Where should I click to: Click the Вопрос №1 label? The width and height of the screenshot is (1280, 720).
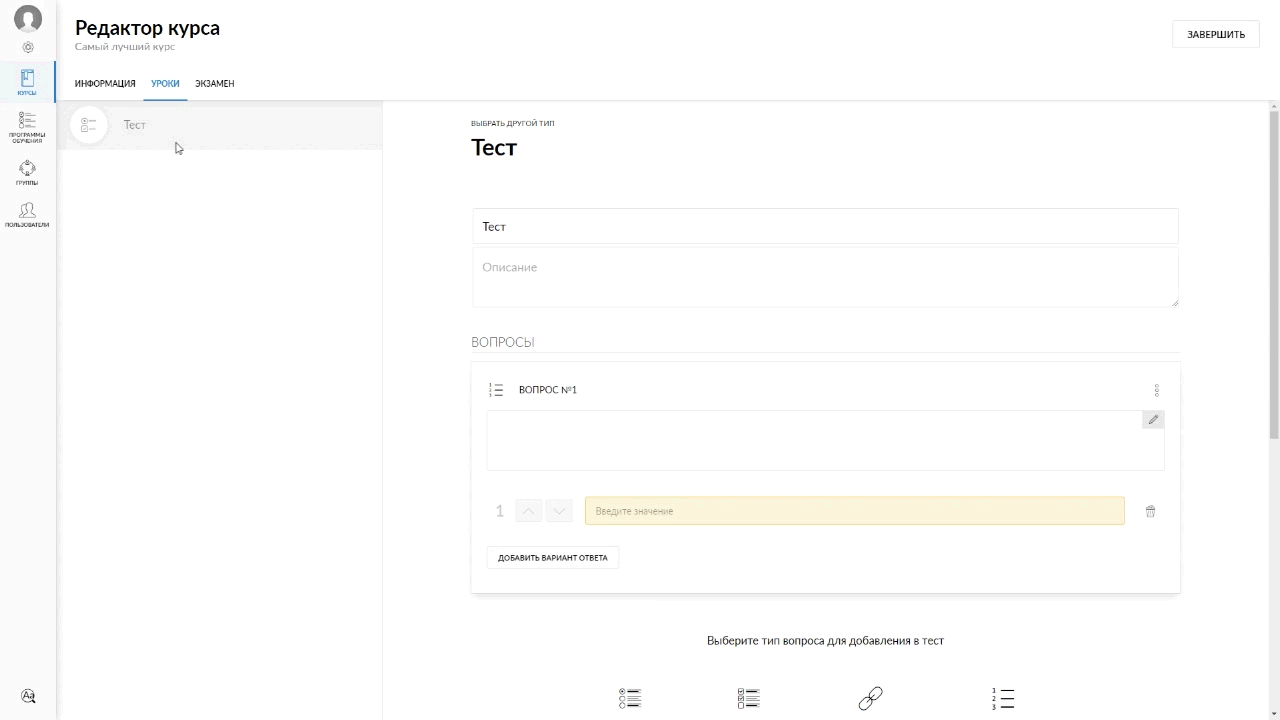[548, 390]
